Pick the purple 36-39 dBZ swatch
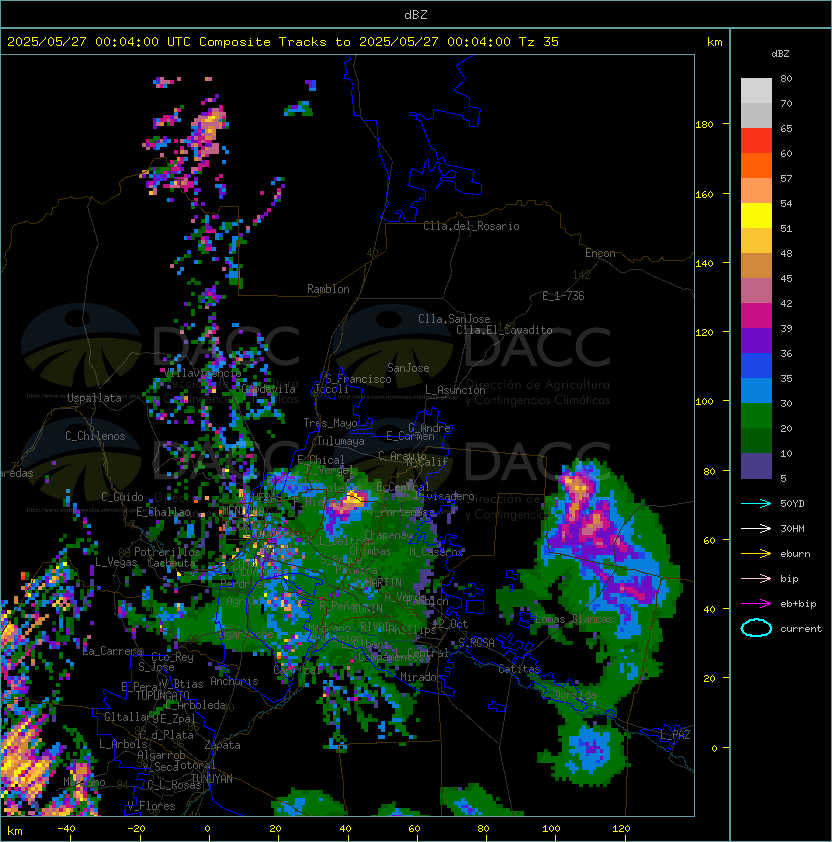 tap(756, 340)
